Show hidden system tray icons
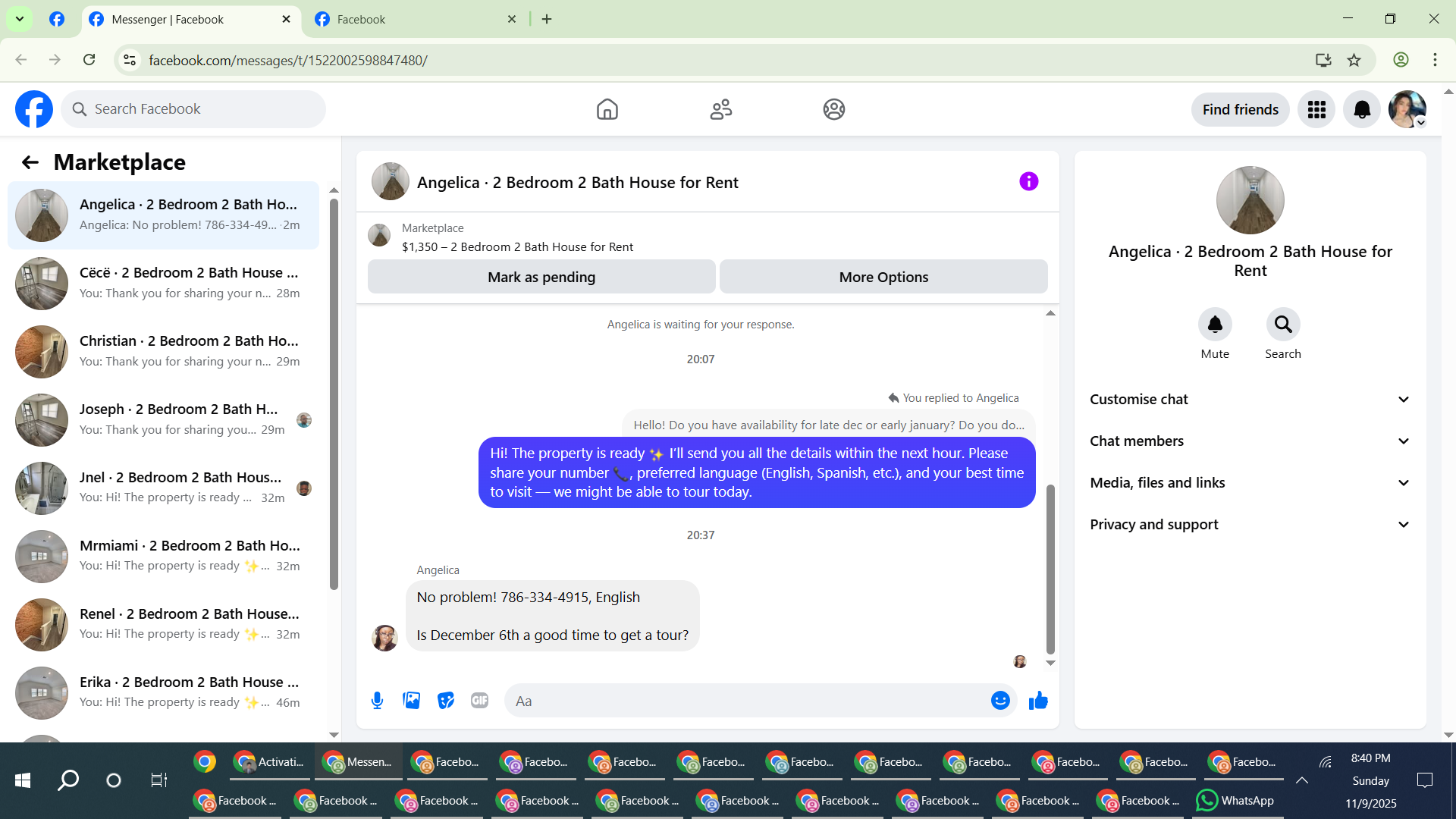This screenshot has width=1456, height=819. point(1302,780)
